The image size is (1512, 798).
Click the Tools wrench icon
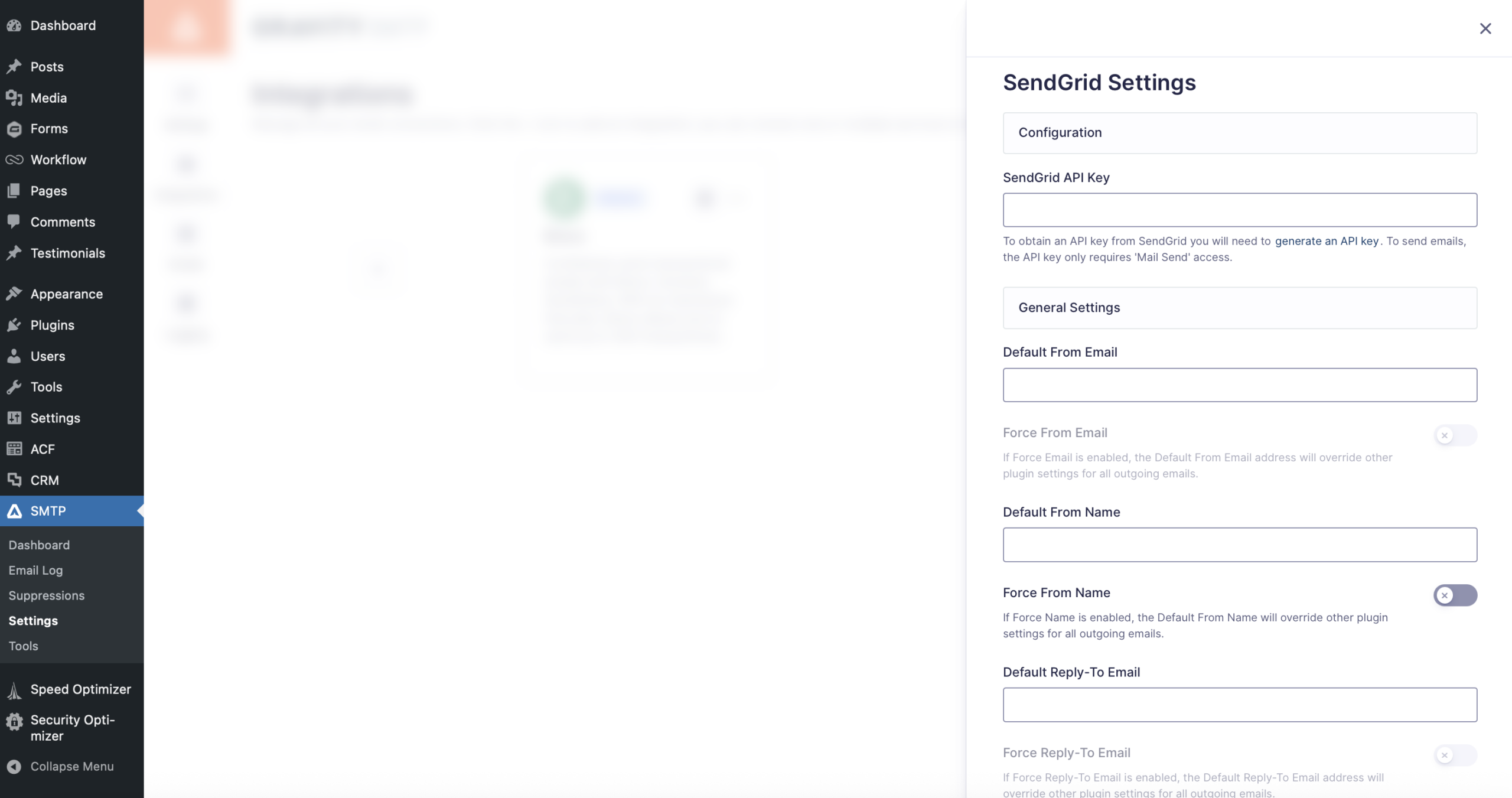pyautogui.click(x=14, y=387)
